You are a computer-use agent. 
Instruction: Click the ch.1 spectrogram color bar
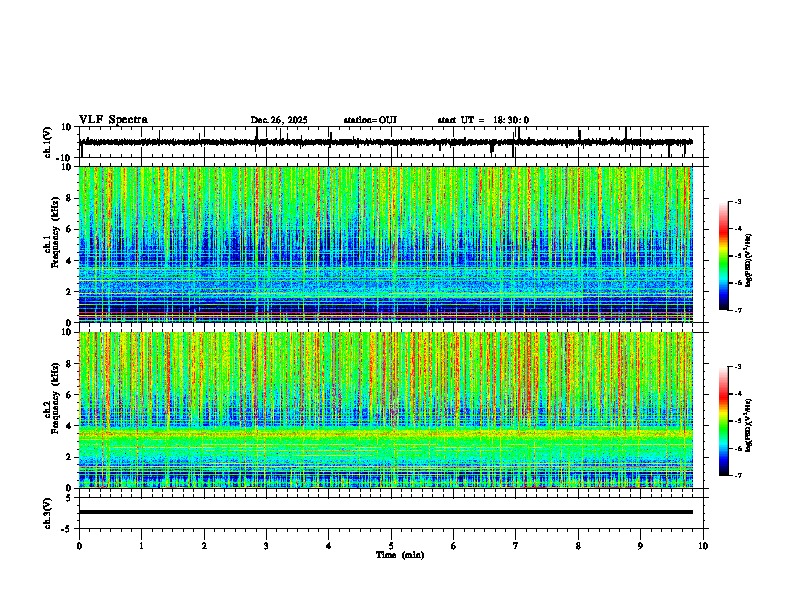point(723,256)
